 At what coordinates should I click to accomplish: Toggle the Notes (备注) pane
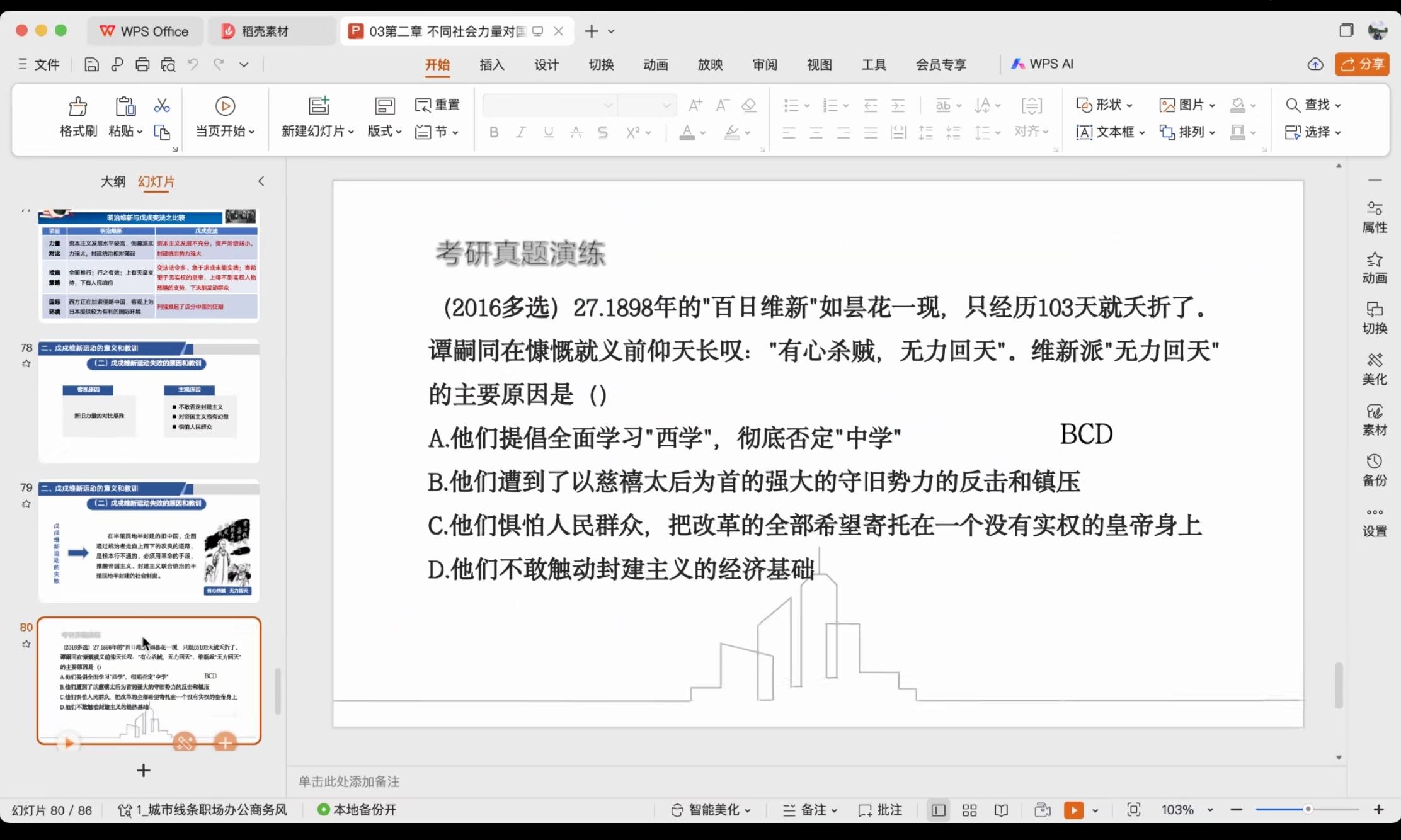809,810
